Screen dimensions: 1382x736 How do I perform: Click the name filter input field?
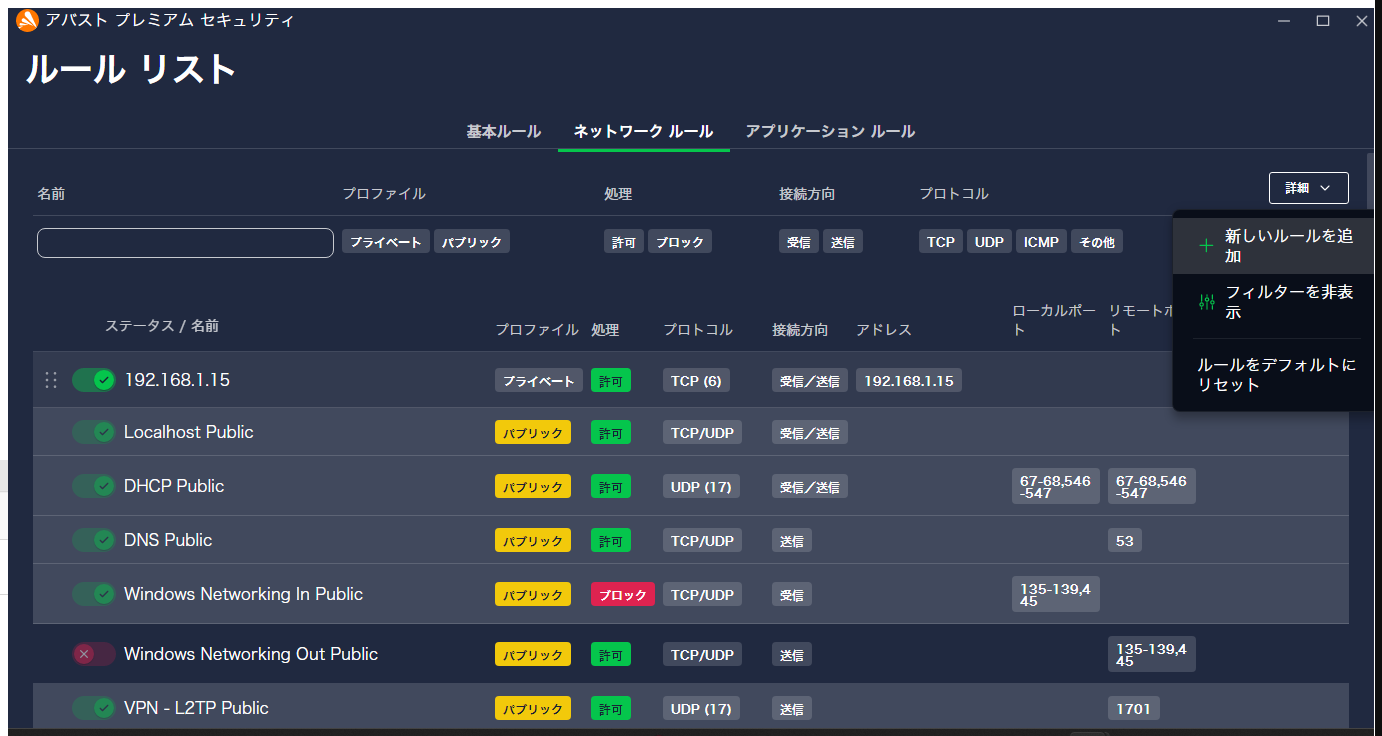185,243
